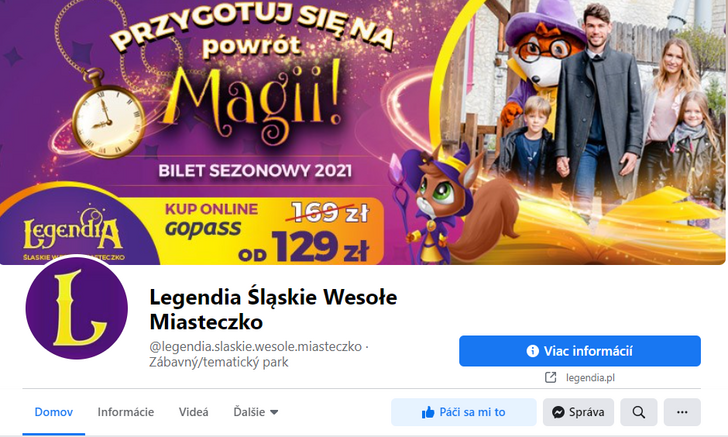
Task: Click the @legendia.slaskie.wesole.miasteczko username
Action: coord(255,346)
